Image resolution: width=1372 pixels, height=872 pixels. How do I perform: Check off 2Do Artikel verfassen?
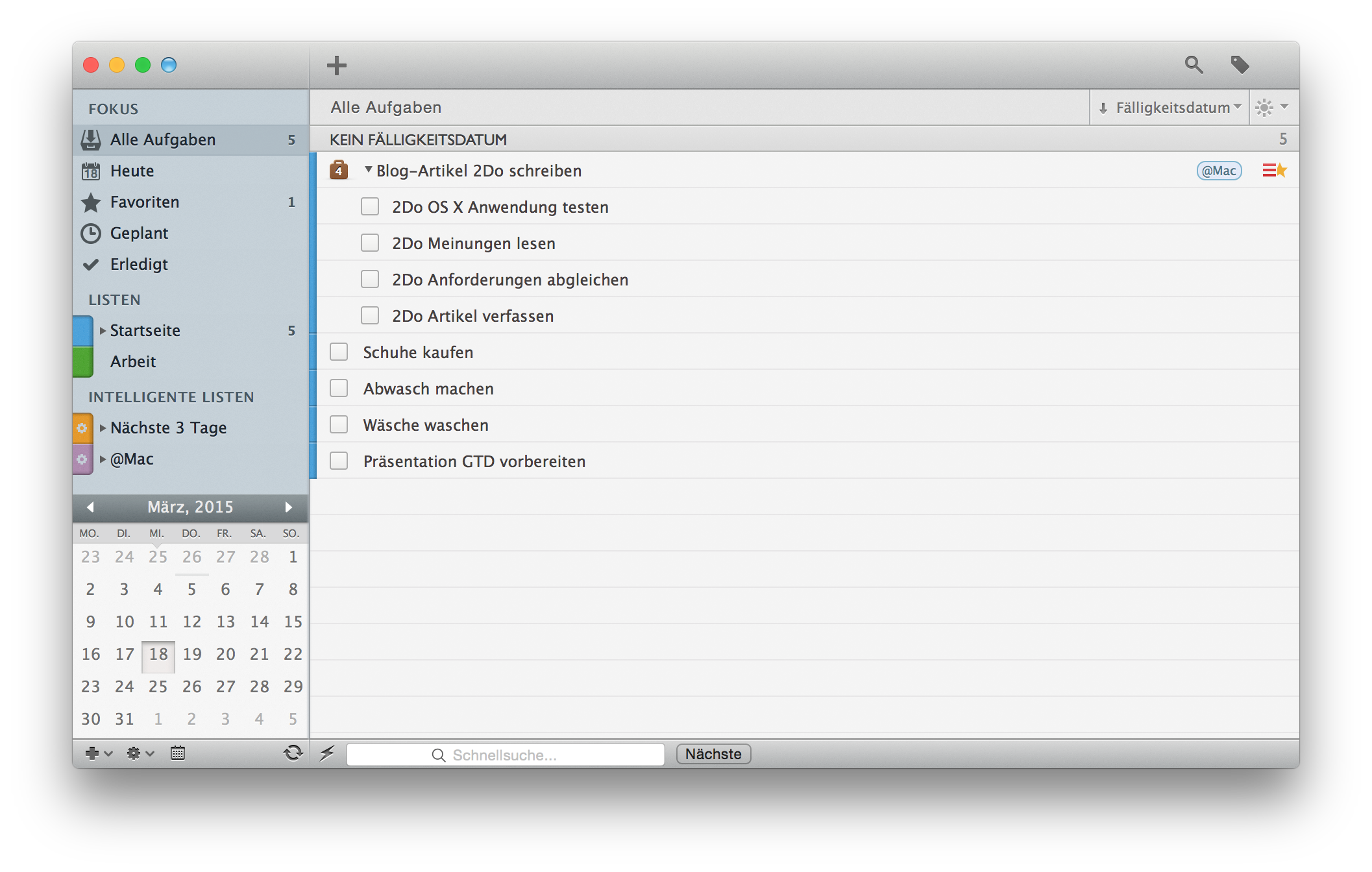click(370, 315)
